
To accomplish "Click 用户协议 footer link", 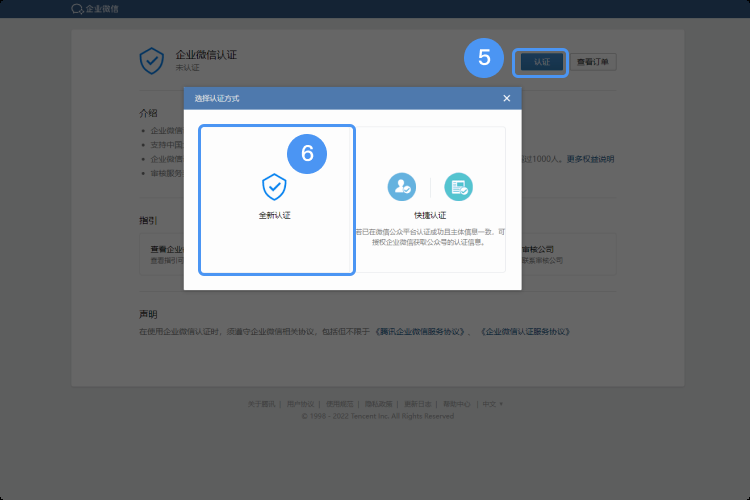I will [300, 404].
